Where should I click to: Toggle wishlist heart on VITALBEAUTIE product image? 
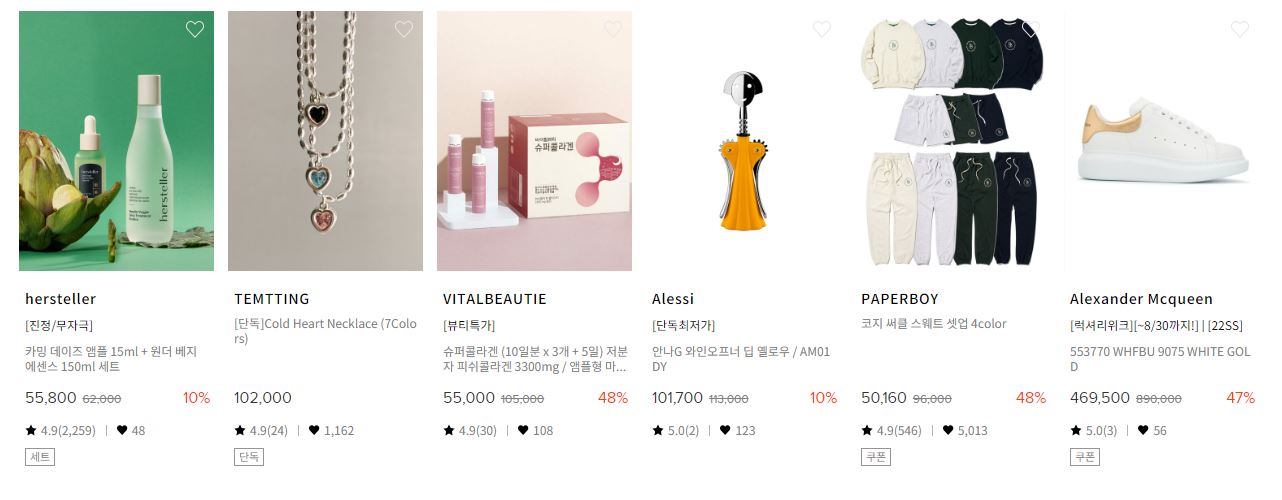coord(613,29)
